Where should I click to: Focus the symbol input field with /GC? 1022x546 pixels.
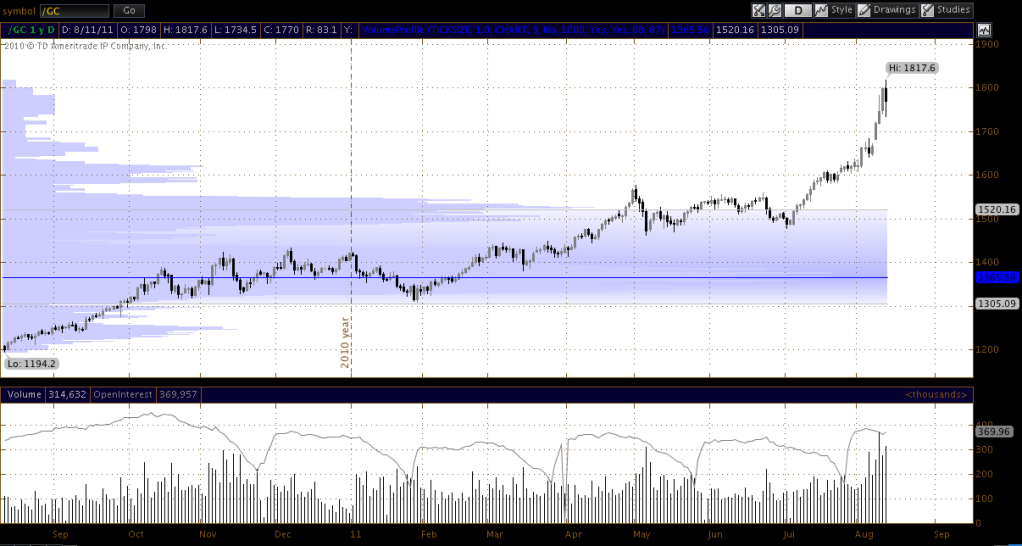[x=73, y=10]
